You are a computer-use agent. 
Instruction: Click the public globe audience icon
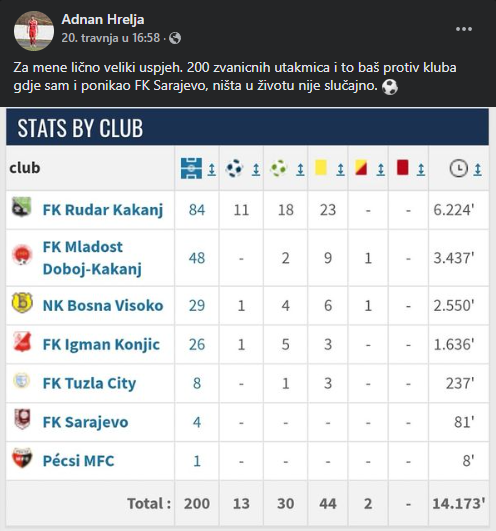click(x=175, y=38)
